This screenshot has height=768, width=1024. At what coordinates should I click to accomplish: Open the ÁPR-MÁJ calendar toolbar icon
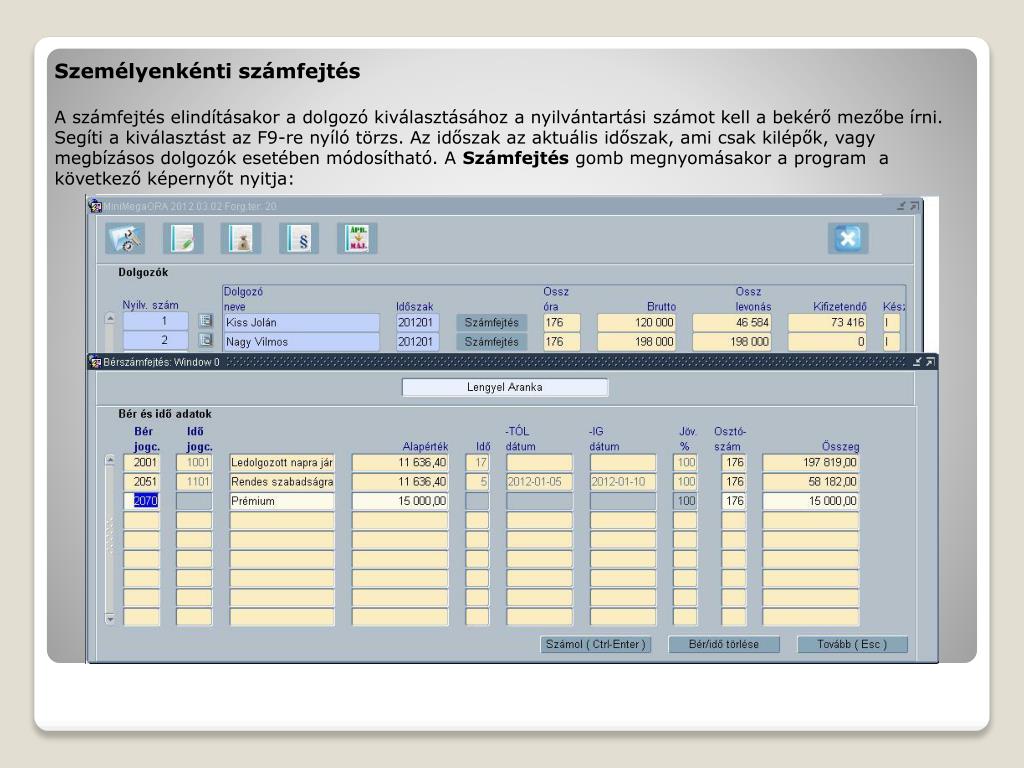click(357, 238)
